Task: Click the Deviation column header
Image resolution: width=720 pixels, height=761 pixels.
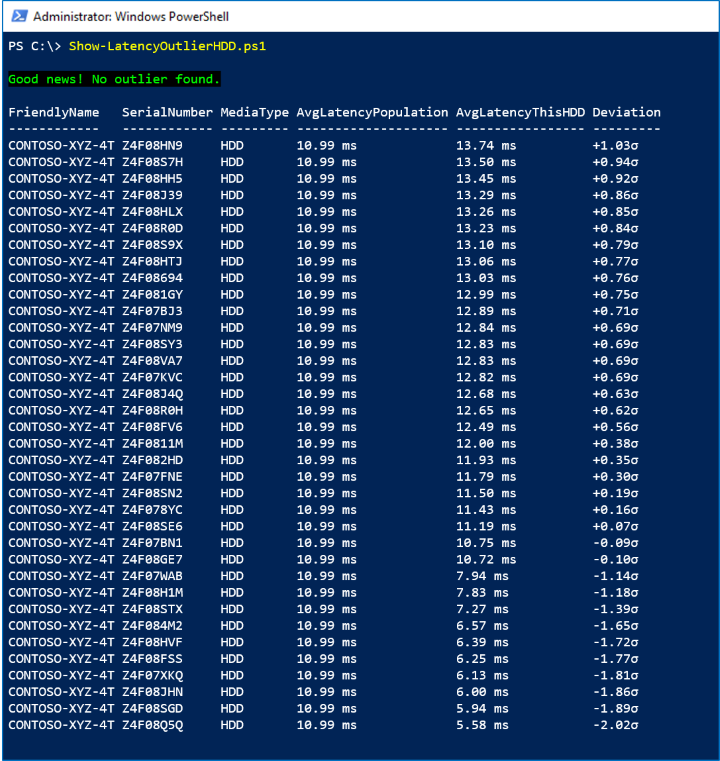Action: pos(626,113)
